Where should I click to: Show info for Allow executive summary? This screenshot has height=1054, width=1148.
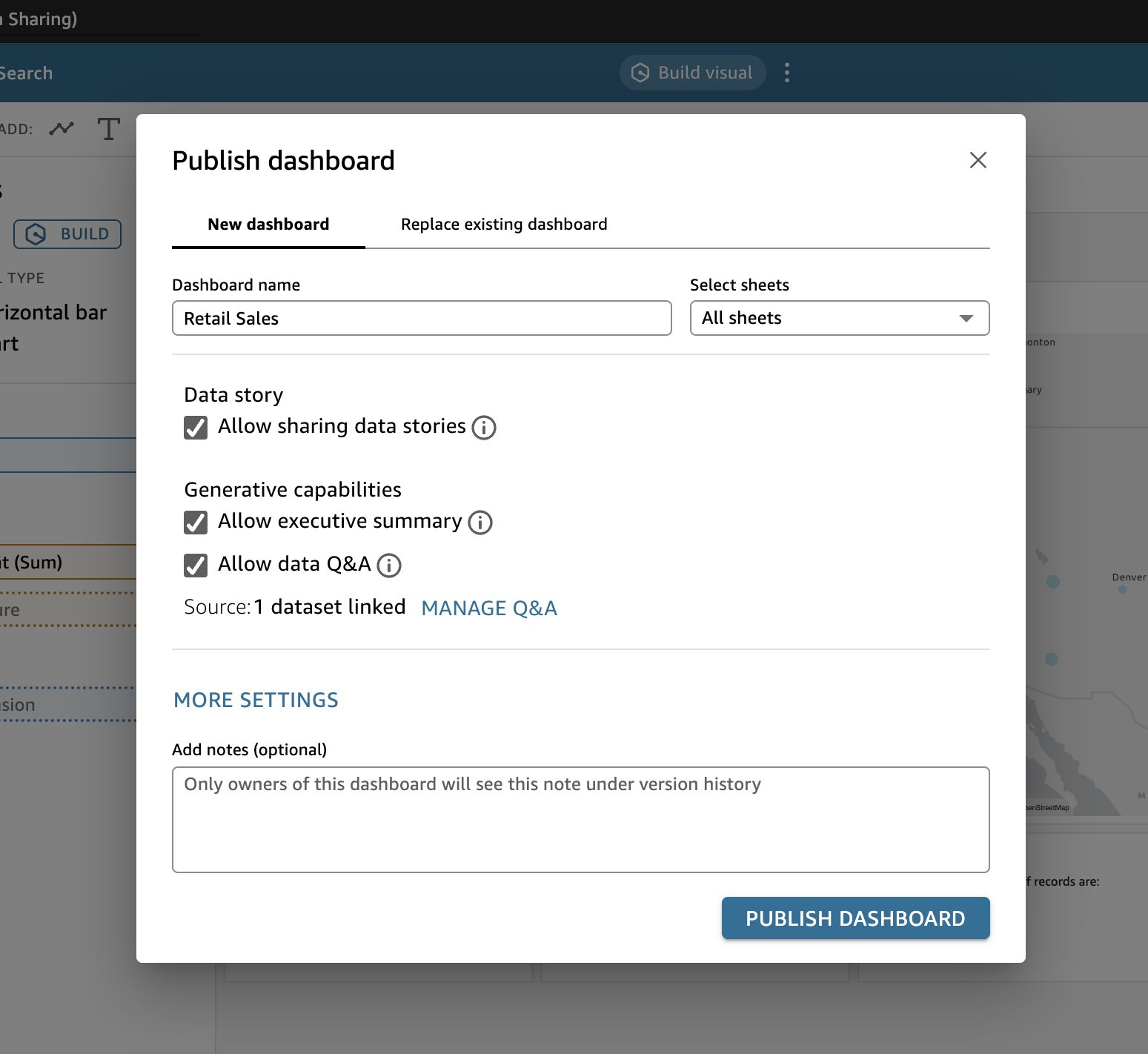(480, 523)
